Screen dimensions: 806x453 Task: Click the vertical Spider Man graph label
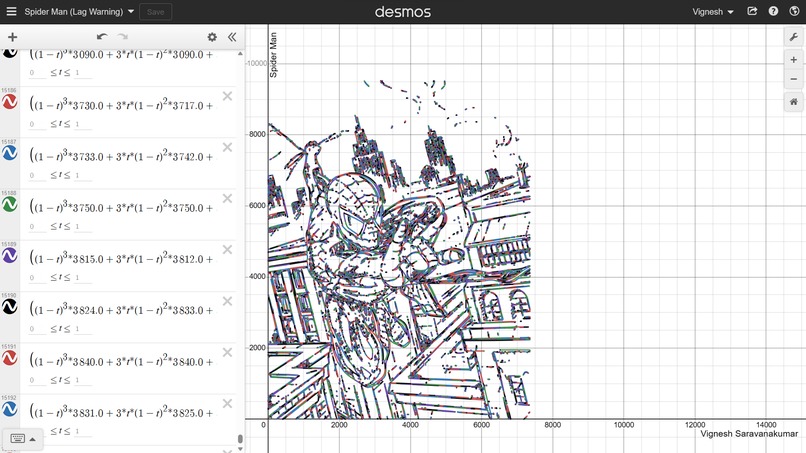point(273,55)
